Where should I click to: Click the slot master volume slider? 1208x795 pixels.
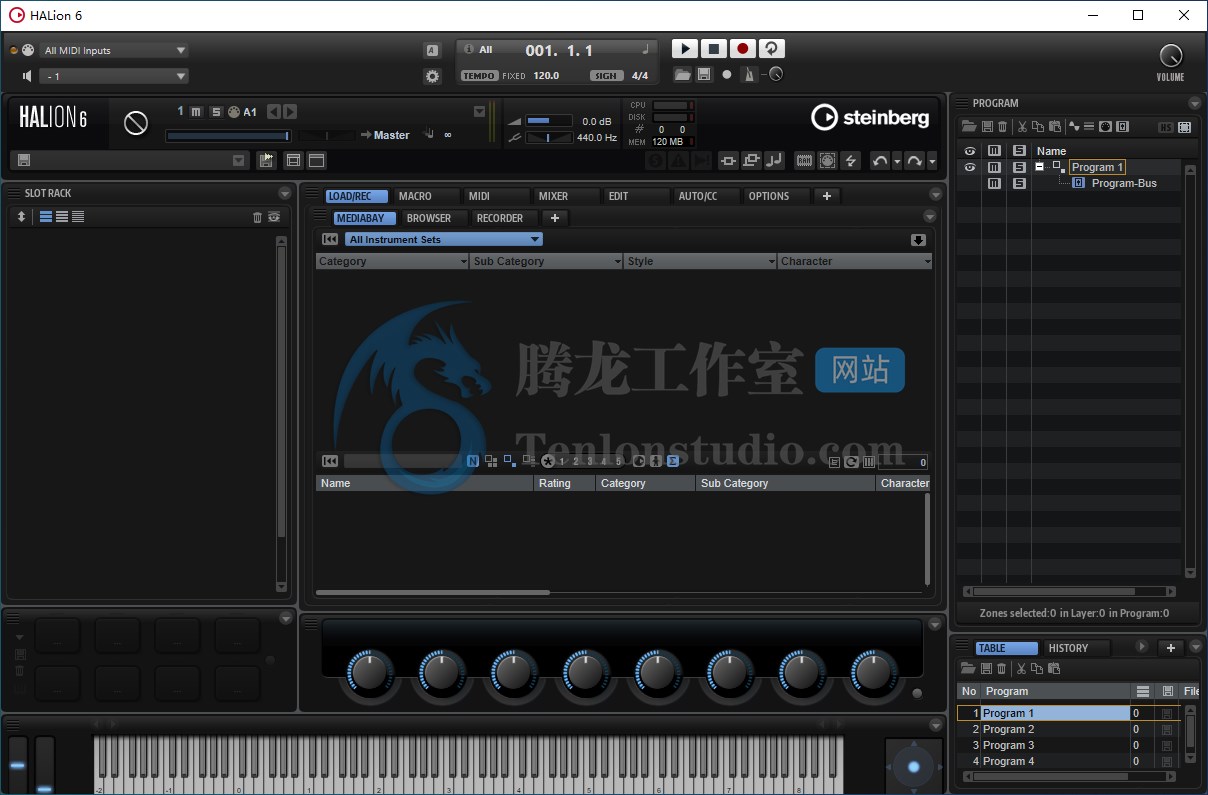(227, 136)
